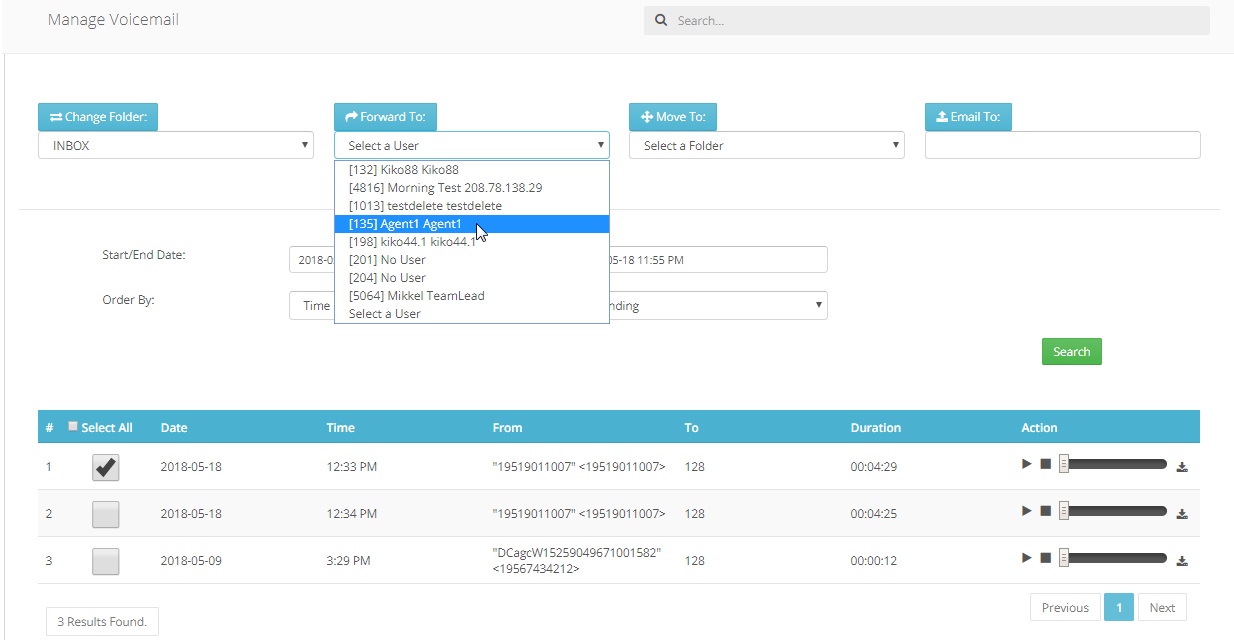Click the green Search button

(x=1071, y=352)
